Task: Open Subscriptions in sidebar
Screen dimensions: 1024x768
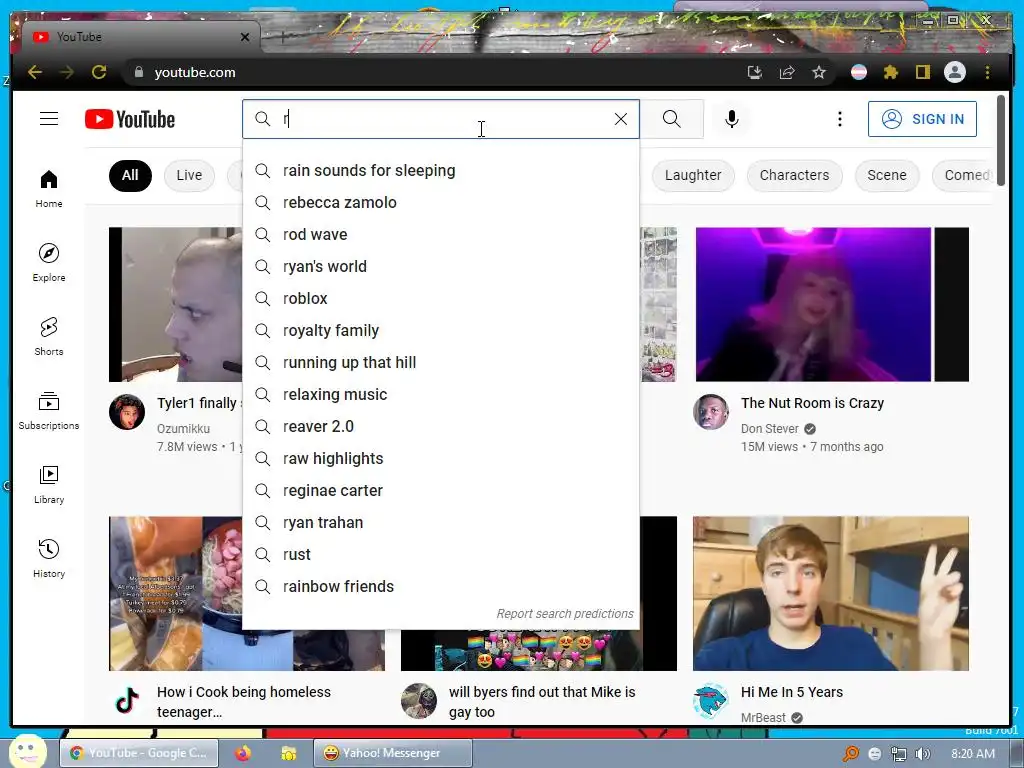Action: coord(49,411)
